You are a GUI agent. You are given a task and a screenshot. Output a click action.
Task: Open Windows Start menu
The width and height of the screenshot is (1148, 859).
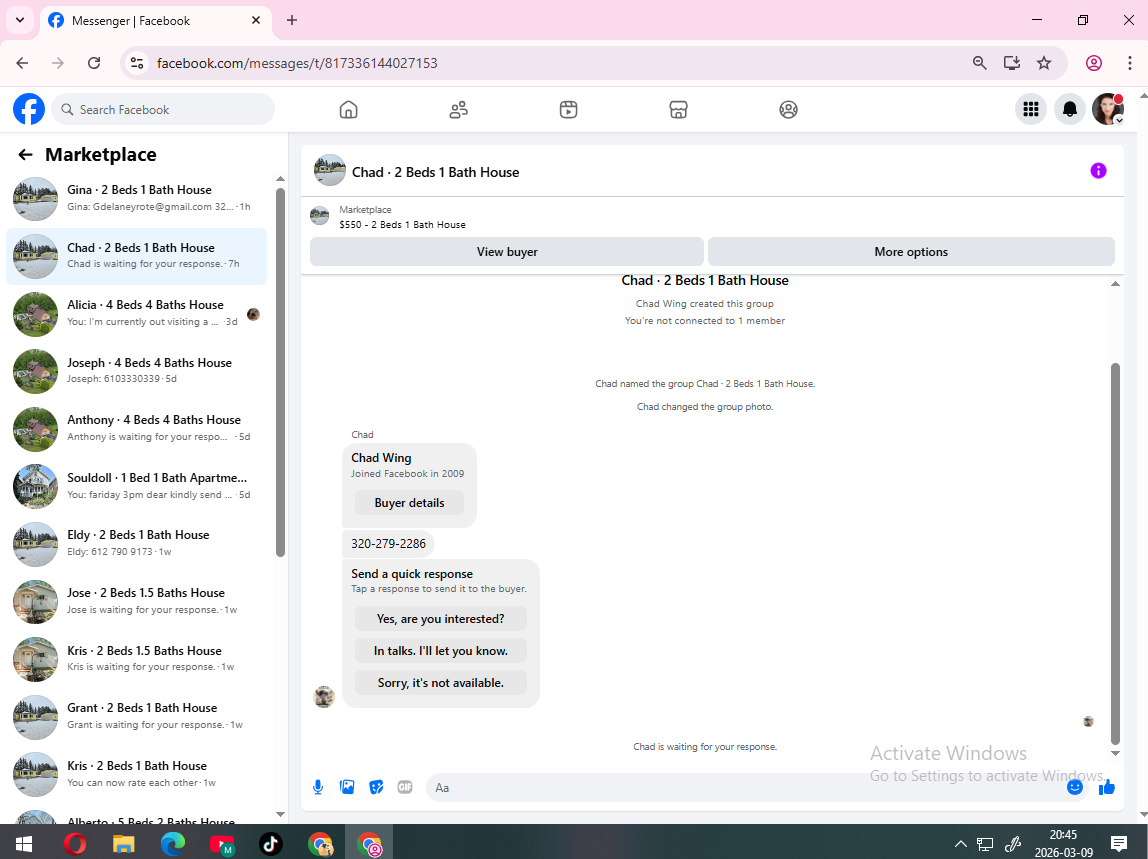(23, 844)
